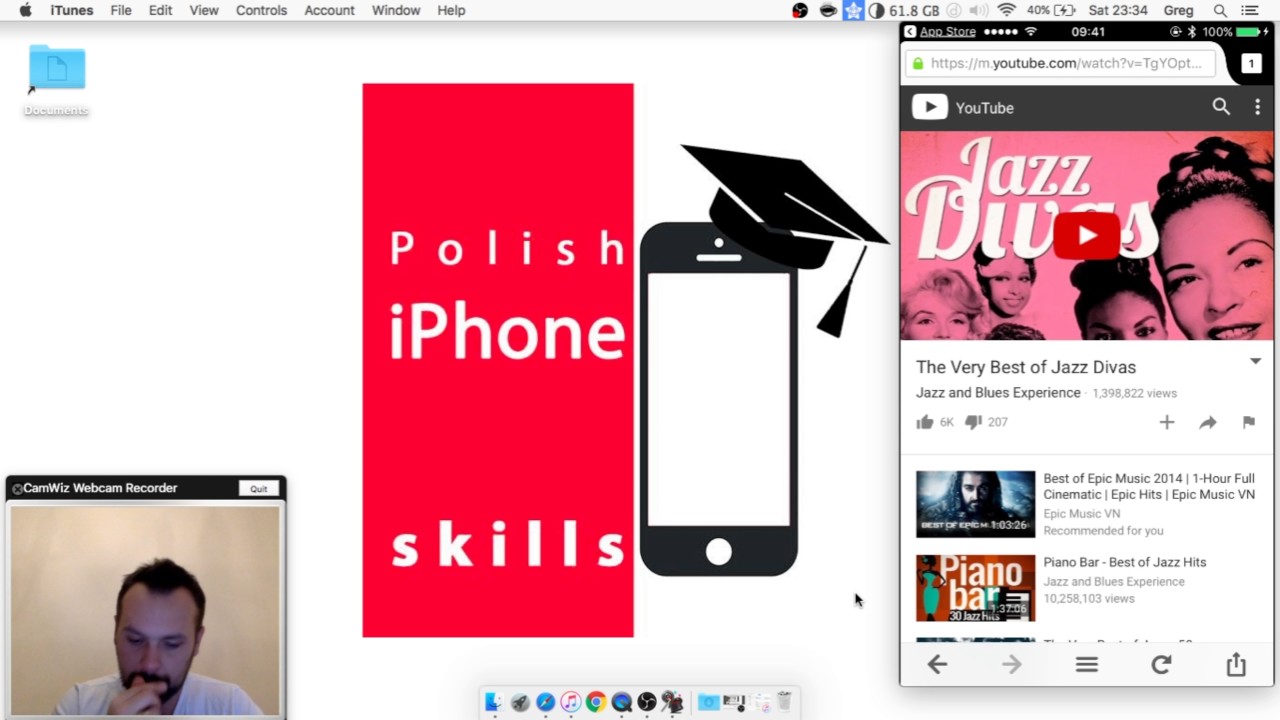Click Best of Epic Music 2014 title
This screenshot has height=720, width=1280.
click(1149, 486)
